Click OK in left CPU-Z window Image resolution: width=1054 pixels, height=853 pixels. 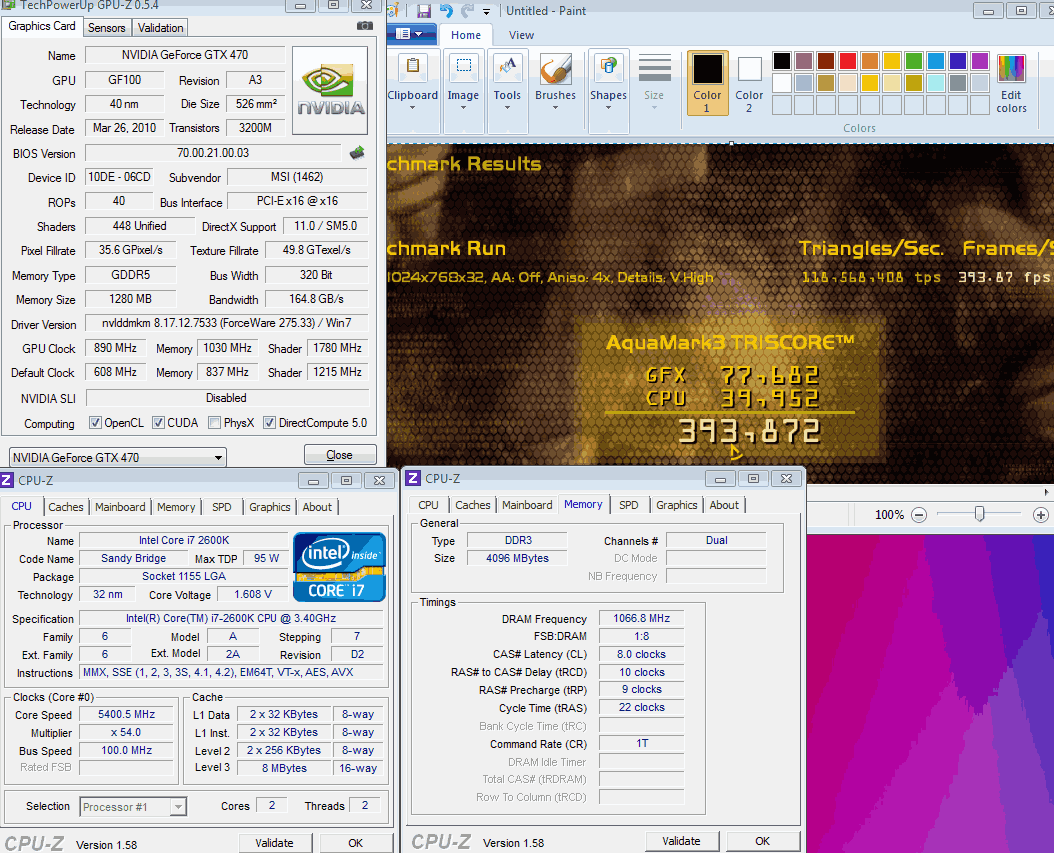356,843
